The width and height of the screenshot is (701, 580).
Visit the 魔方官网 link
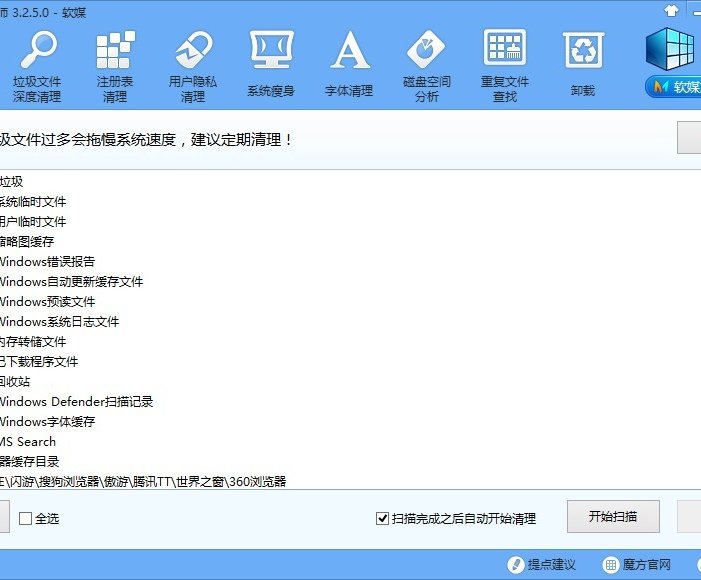click(x=646, y=565)
